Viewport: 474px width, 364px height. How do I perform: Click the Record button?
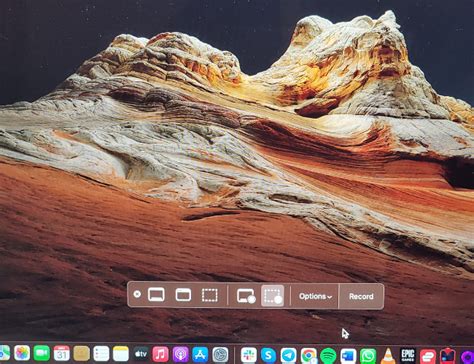point(361,296)
